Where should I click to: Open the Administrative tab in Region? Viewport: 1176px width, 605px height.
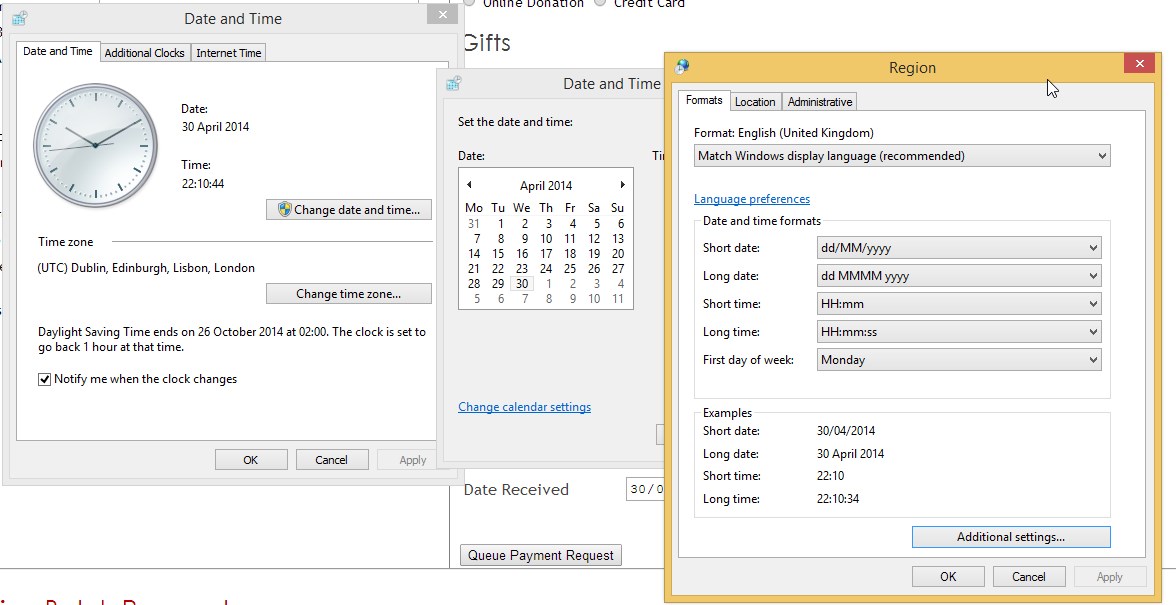pyautogui.click(x=819, y=102)
